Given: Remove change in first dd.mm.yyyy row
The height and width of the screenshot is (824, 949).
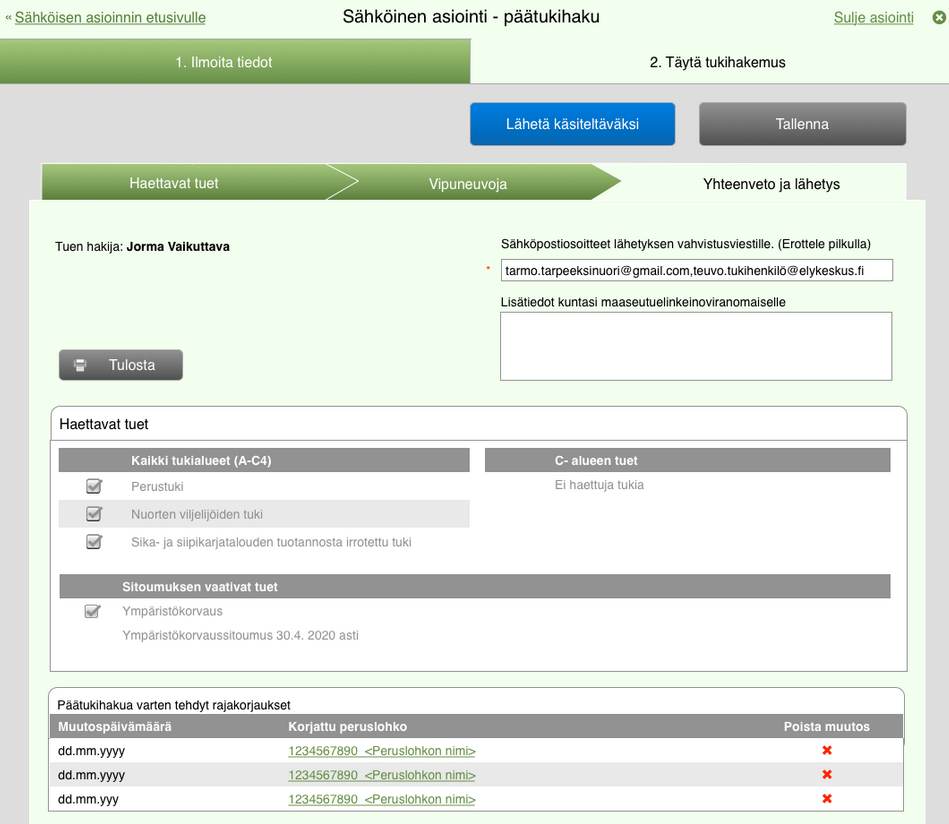Looking at the screenshot, I should point(827,750).
